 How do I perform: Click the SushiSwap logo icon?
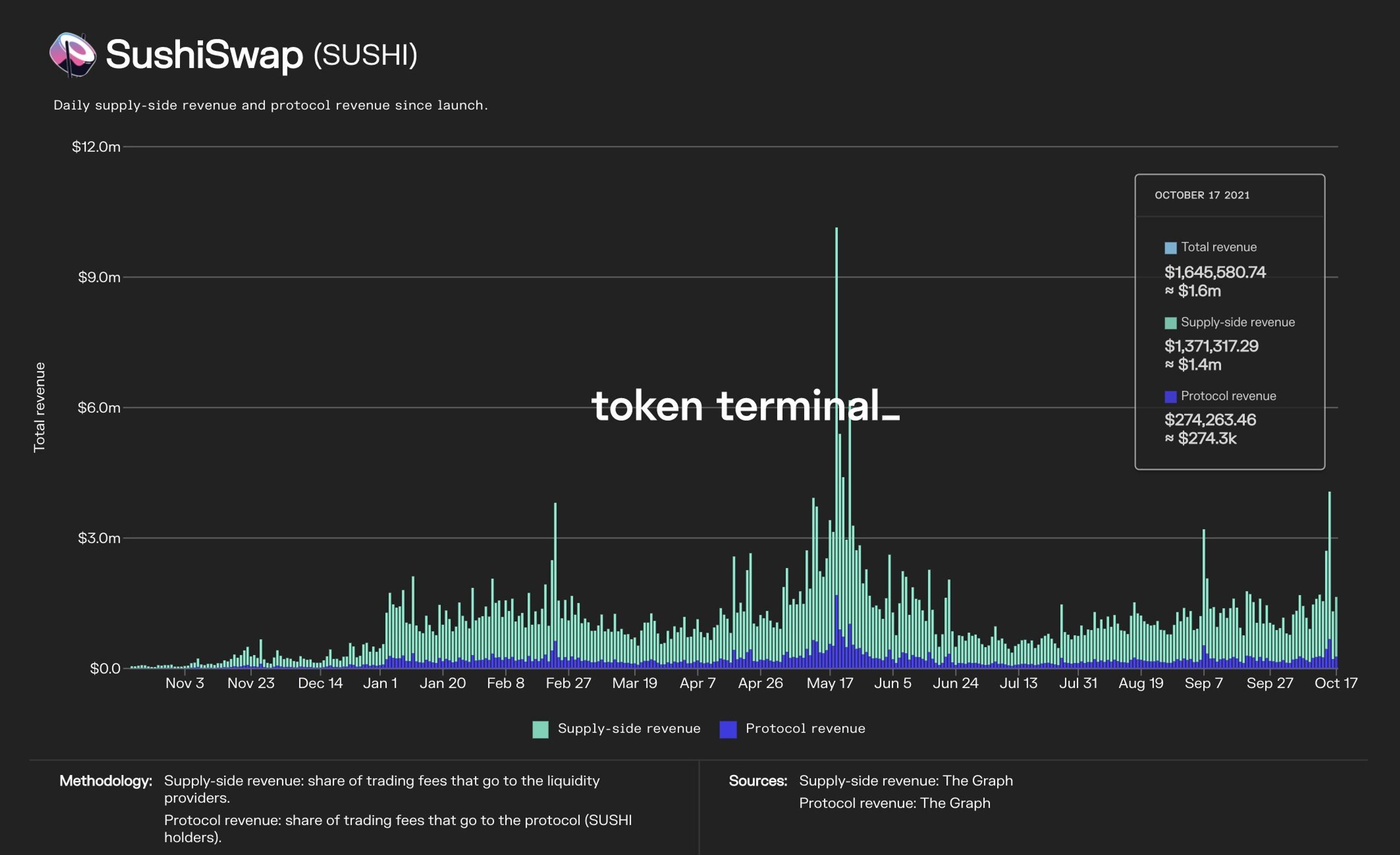(x=72, y=55)
